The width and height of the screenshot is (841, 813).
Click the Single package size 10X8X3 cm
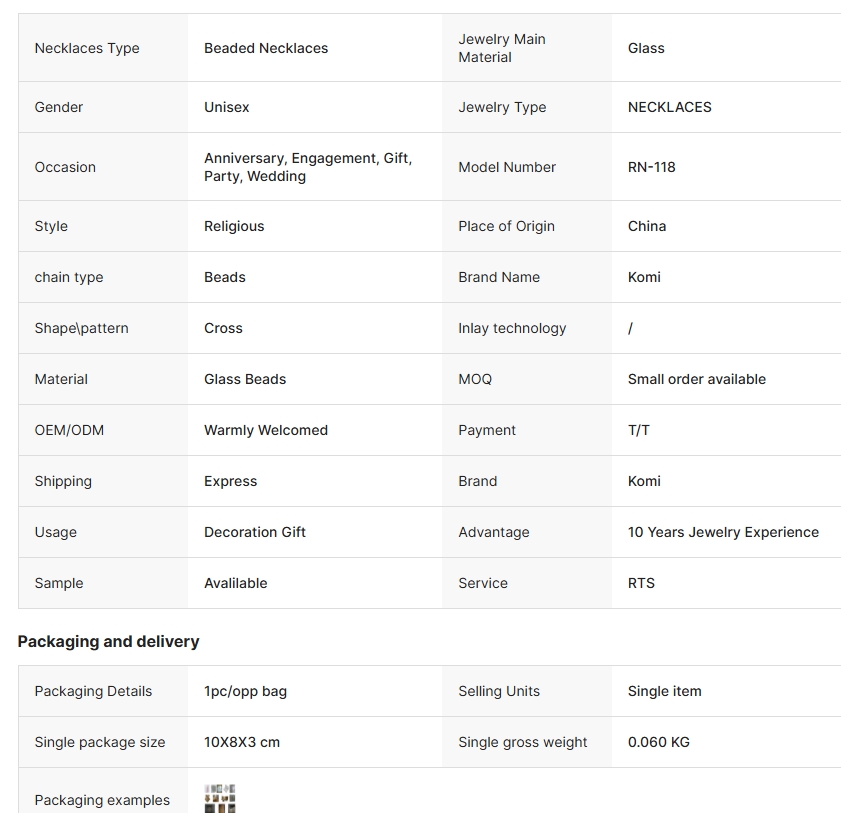point(242,742)
